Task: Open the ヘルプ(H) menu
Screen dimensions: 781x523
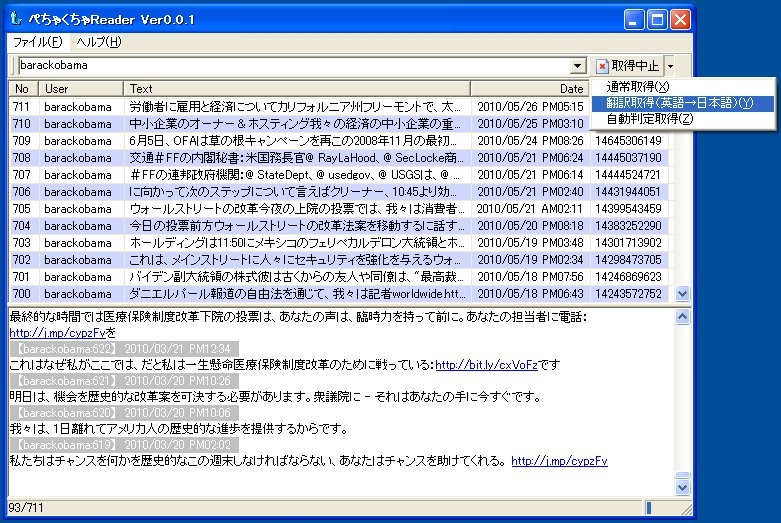Action: 99,42
